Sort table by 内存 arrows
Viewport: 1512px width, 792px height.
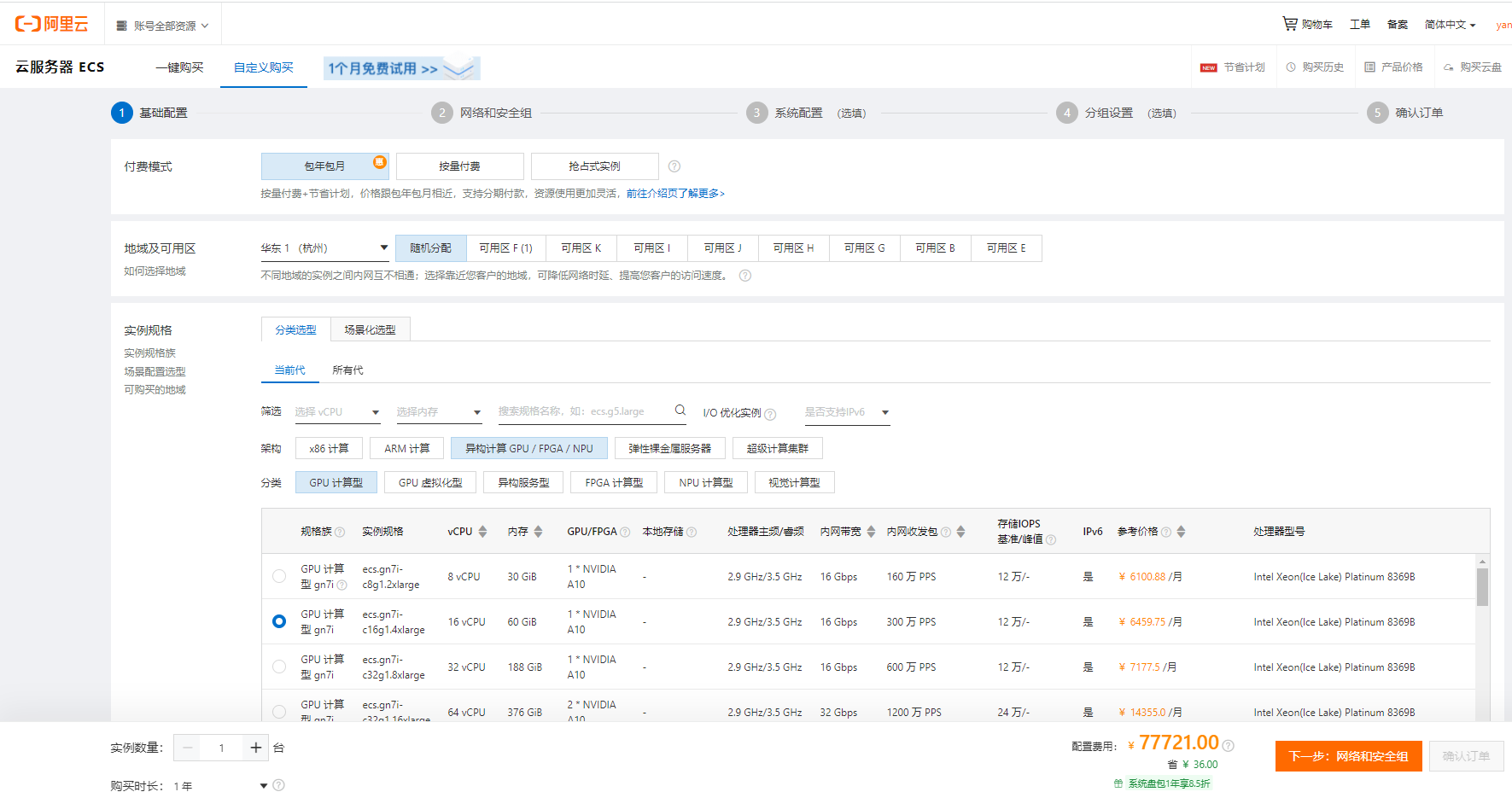pyautogui.click(x=538, y=532)
